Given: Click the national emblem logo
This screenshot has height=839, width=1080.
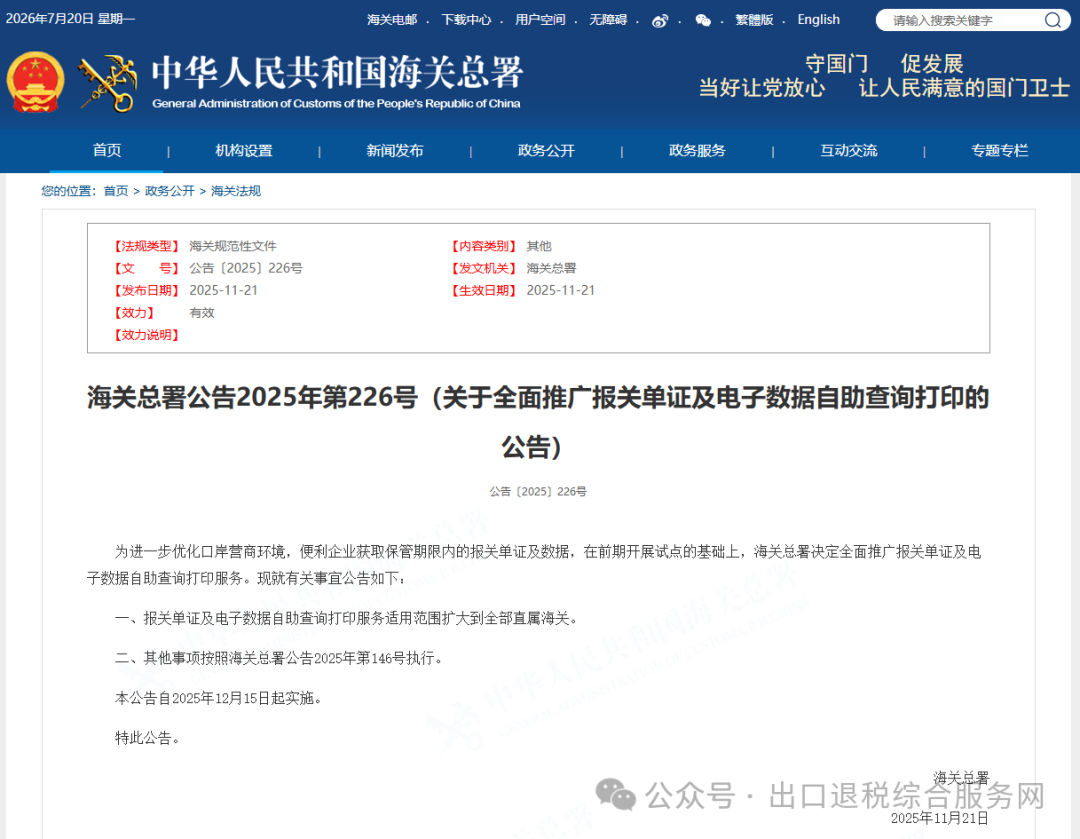Looking at the screenshot, I should coord(35,82).
